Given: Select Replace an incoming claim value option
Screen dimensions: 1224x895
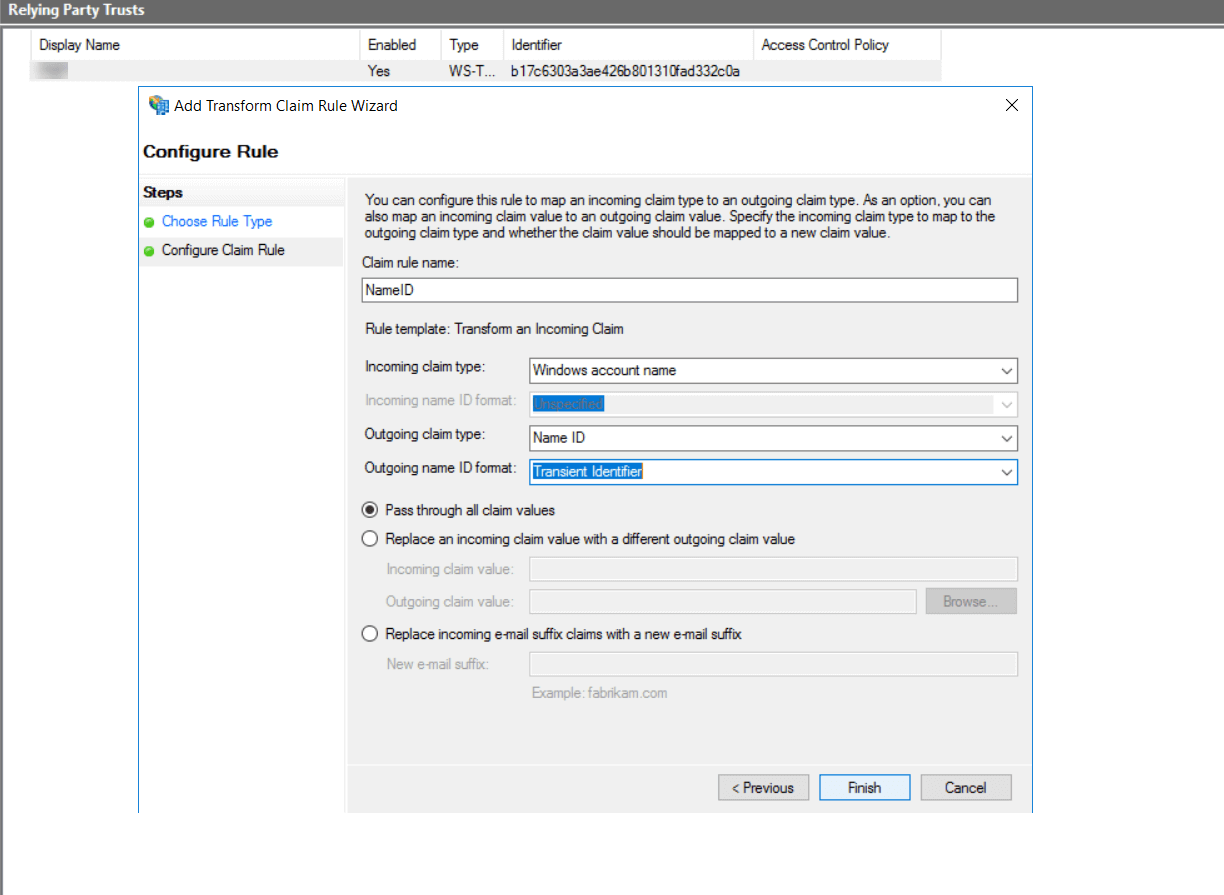Looking at the screenshot, I should coord(370,538).
